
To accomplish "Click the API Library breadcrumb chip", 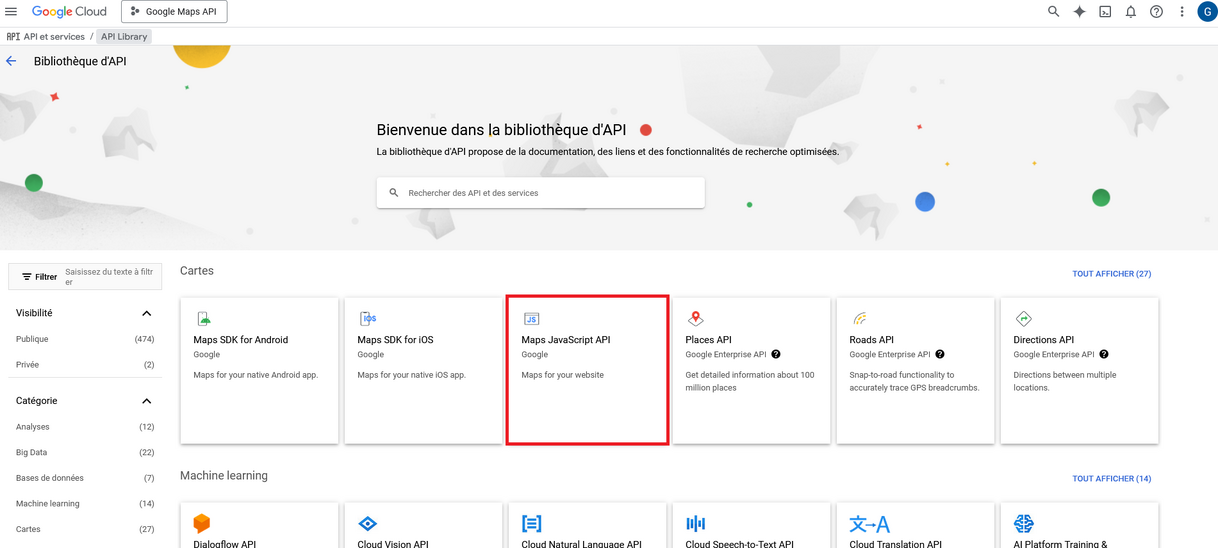I will [124, 37].
